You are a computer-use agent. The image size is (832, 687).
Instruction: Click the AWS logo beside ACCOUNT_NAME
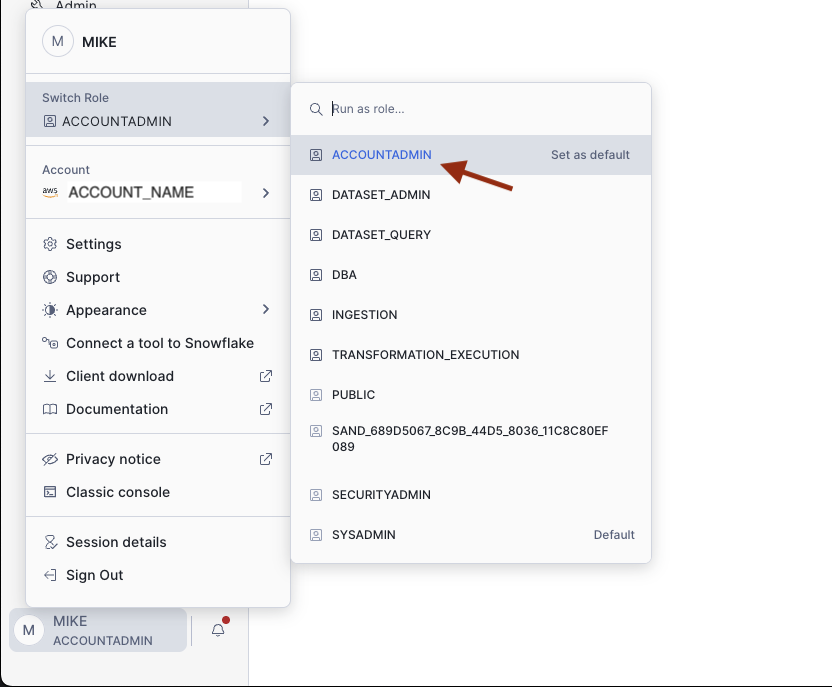coord(50,192)
